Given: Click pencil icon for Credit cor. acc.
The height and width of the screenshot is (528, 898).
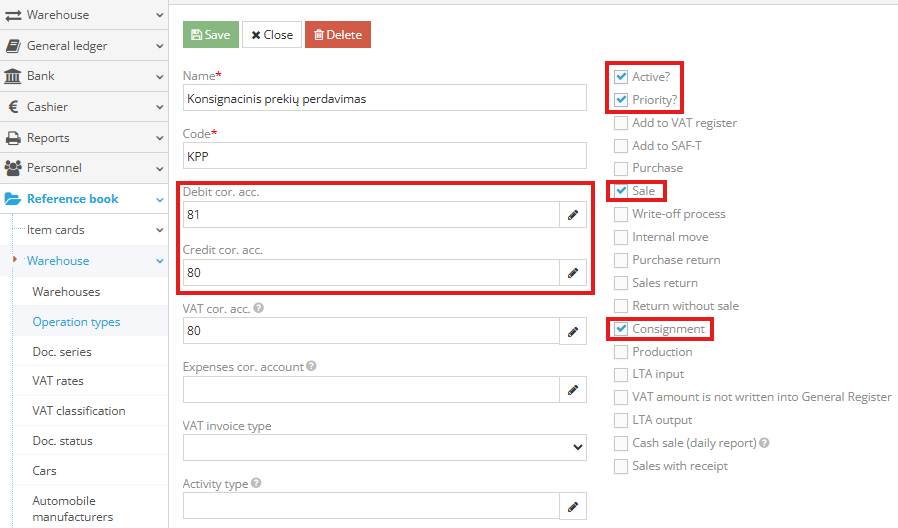Looking at the screenshot, I should pyautogui.click(x=573, y=272).
